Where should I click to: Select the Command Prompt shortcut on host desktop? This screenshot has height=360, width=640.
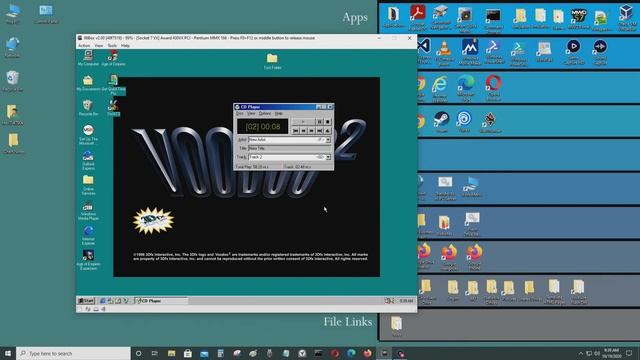tap(493, 20)
